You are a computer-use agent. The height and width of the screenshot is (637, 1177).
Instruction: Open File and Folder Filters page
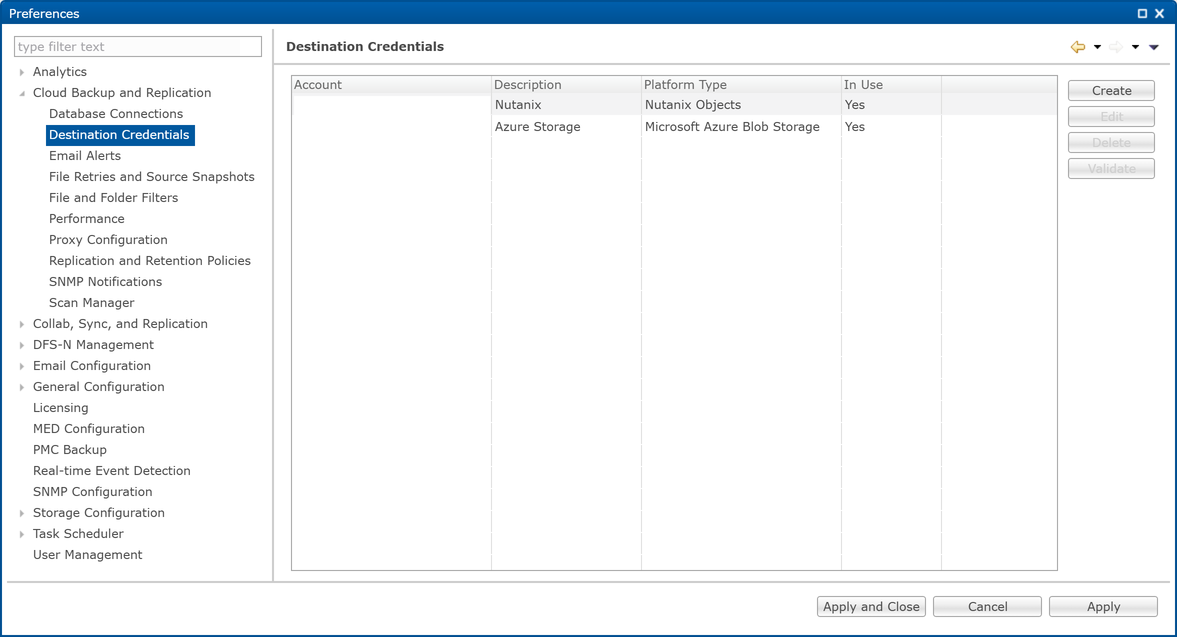coord(113,198)
